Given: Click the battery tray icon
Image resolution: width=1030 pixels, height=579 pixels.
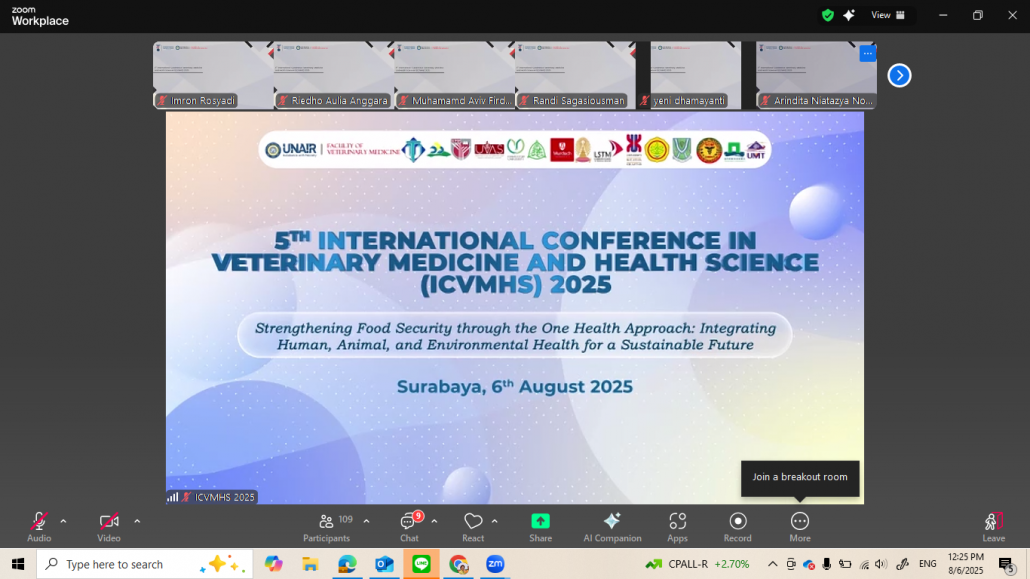Looking at the screenshot, I should click(x=845, y=564).
